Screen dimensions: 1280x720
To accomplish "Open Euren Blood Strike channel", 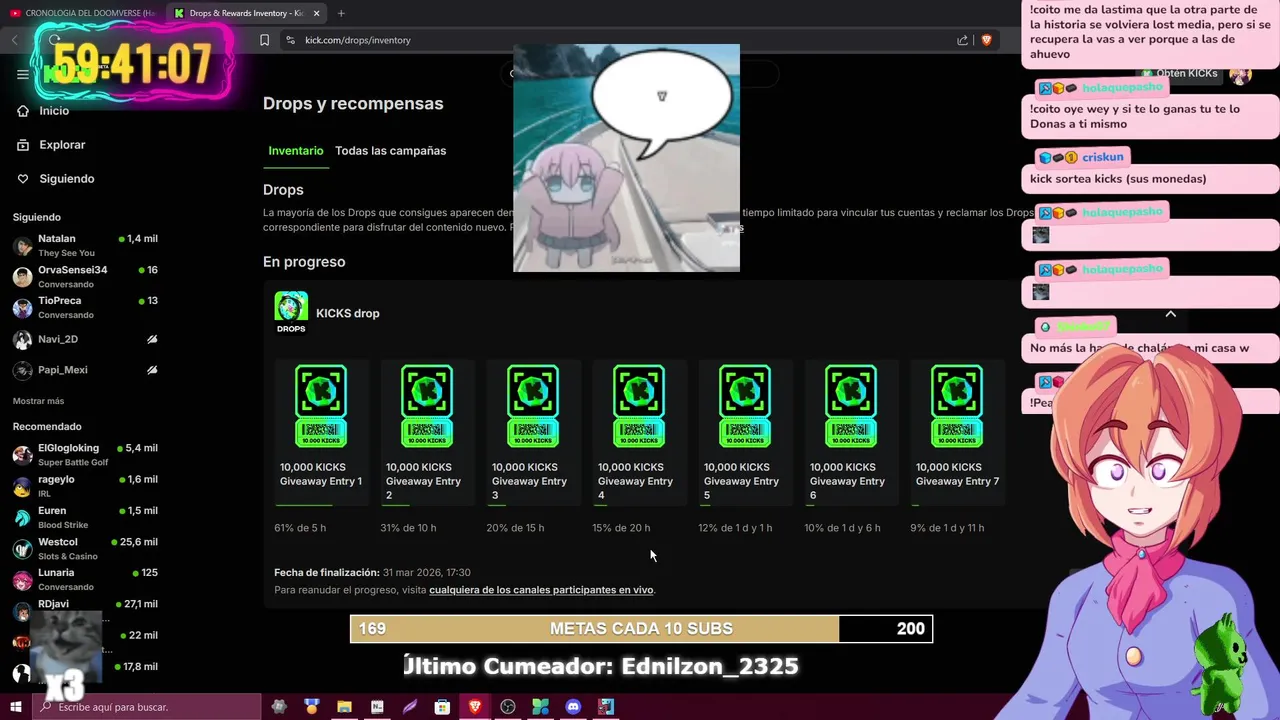I will [x=85, y=516].
